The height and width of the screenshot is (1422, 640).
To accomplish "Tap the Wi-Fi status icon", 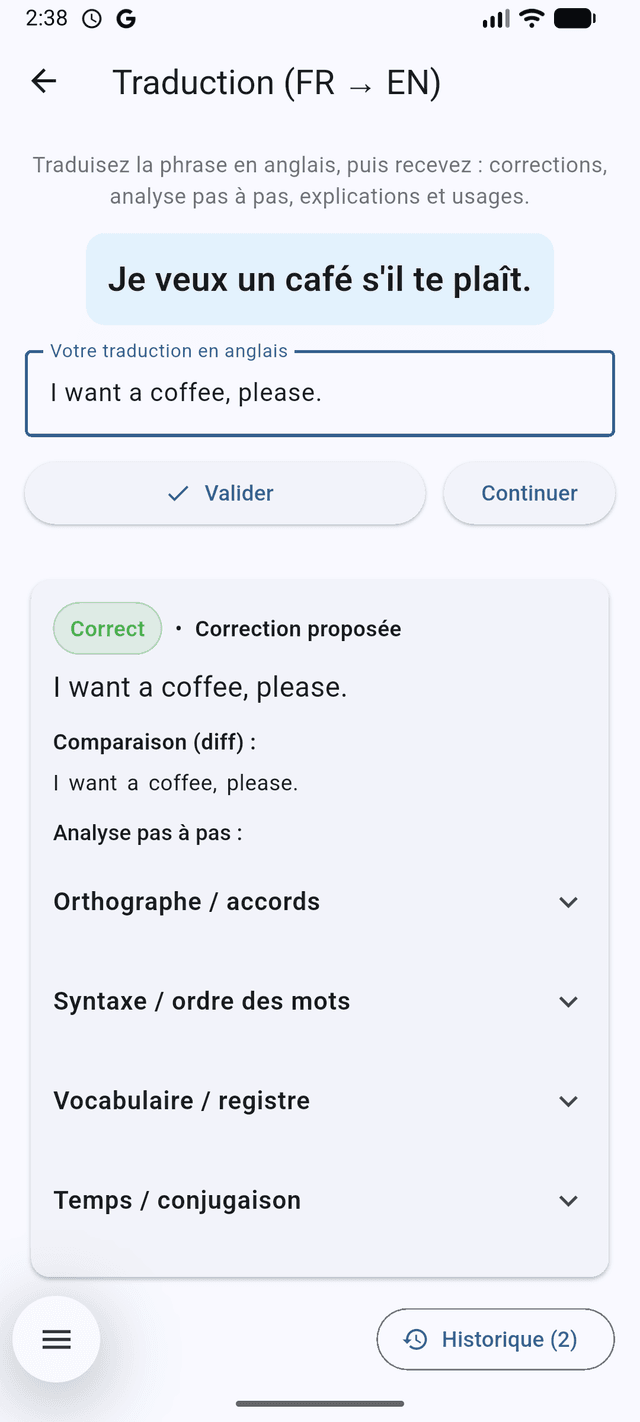I will click(x=531, y=16).
